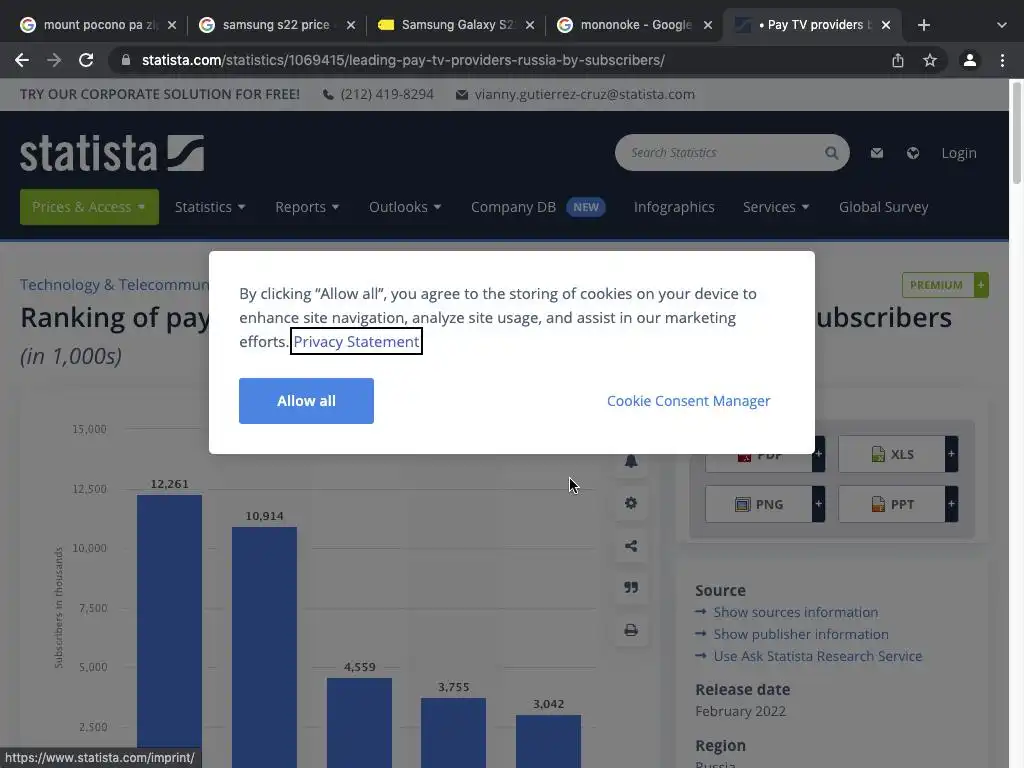Download the chart as XLS
1024x768 pixels.
pyautogui.click(x=892, y=455)
